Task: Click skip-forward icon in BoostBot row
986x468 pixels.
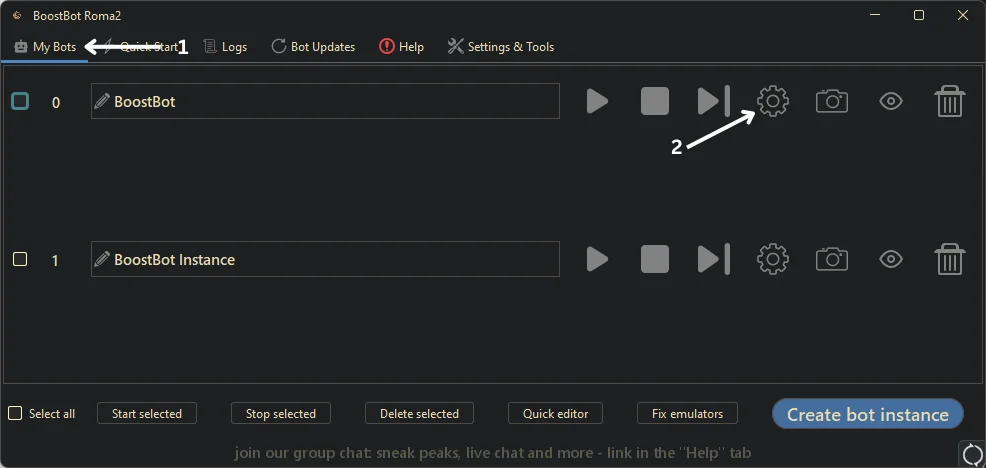Action: click(714, 101)
